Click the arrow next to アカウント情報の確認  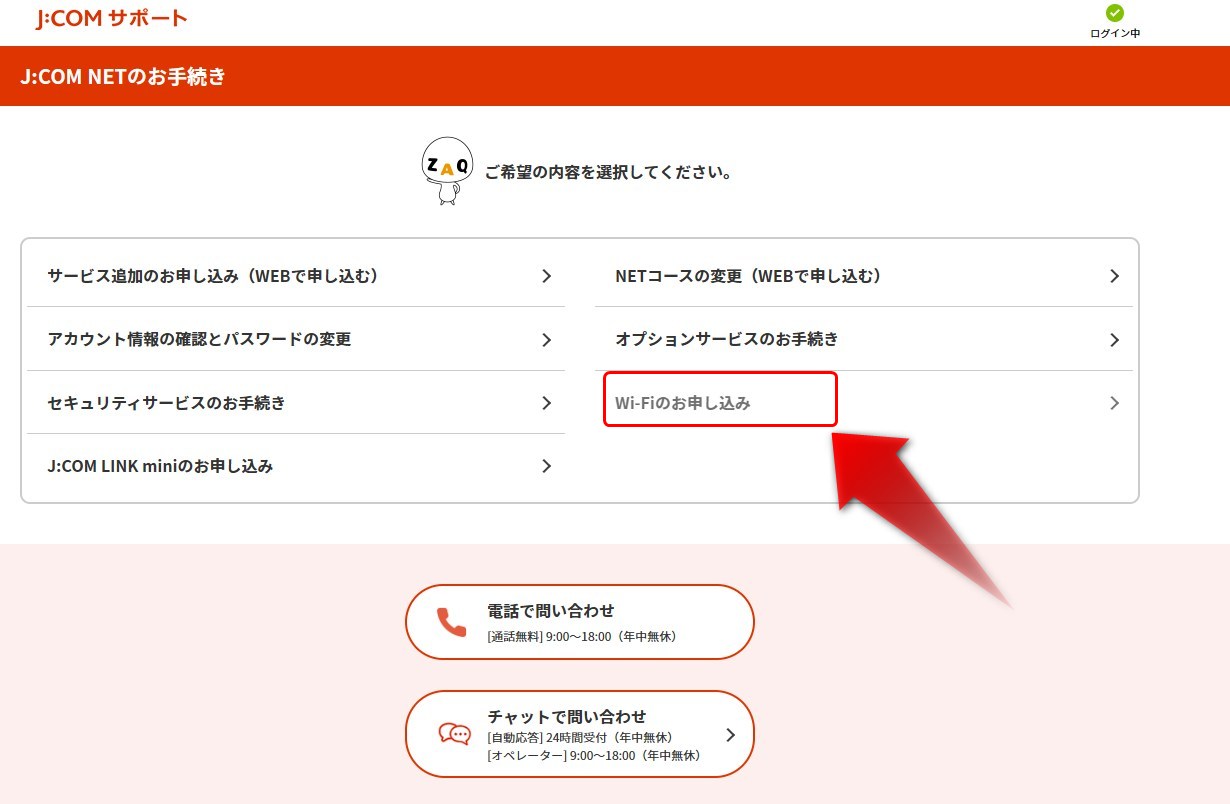coord(546,340)
